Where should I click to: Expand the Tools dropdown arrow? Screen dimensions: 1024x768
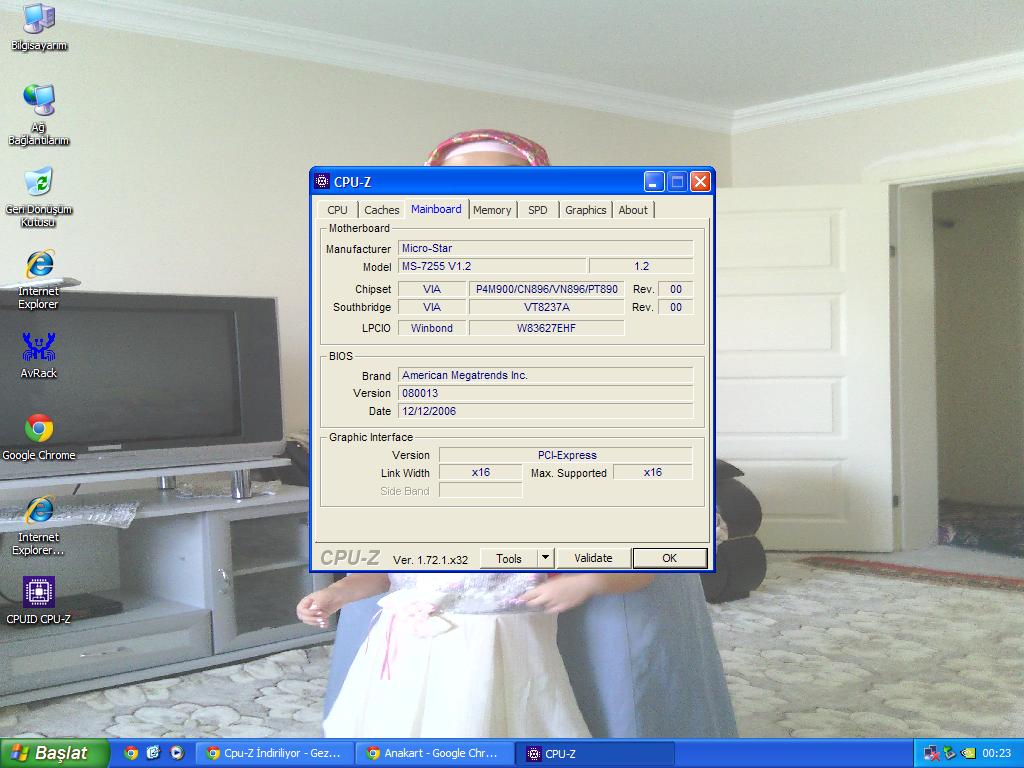click(545, 558)
